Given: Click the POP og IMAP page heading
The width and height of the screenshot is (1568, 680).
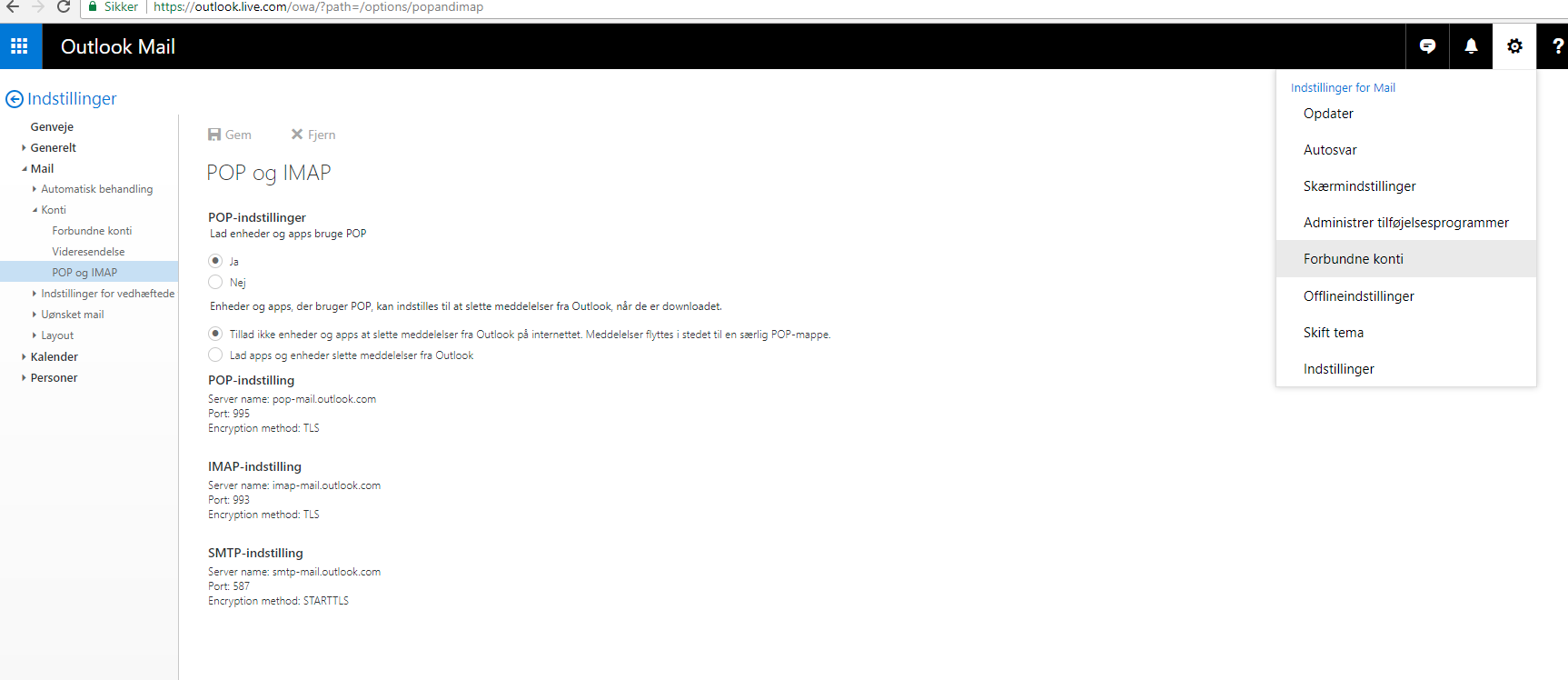Looking at the screenshot, I should pos(269,173).
